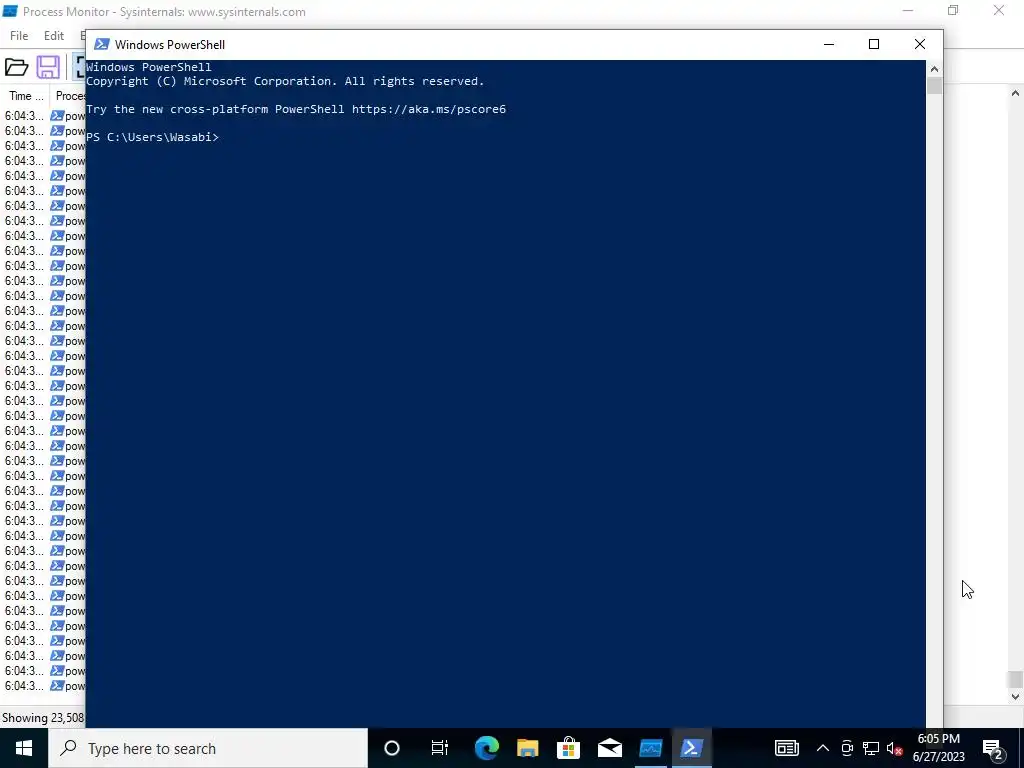The height and width of the screenshot is (768, 1024).
Task: Click the muted volume tray icon
Action: point(895,748)
